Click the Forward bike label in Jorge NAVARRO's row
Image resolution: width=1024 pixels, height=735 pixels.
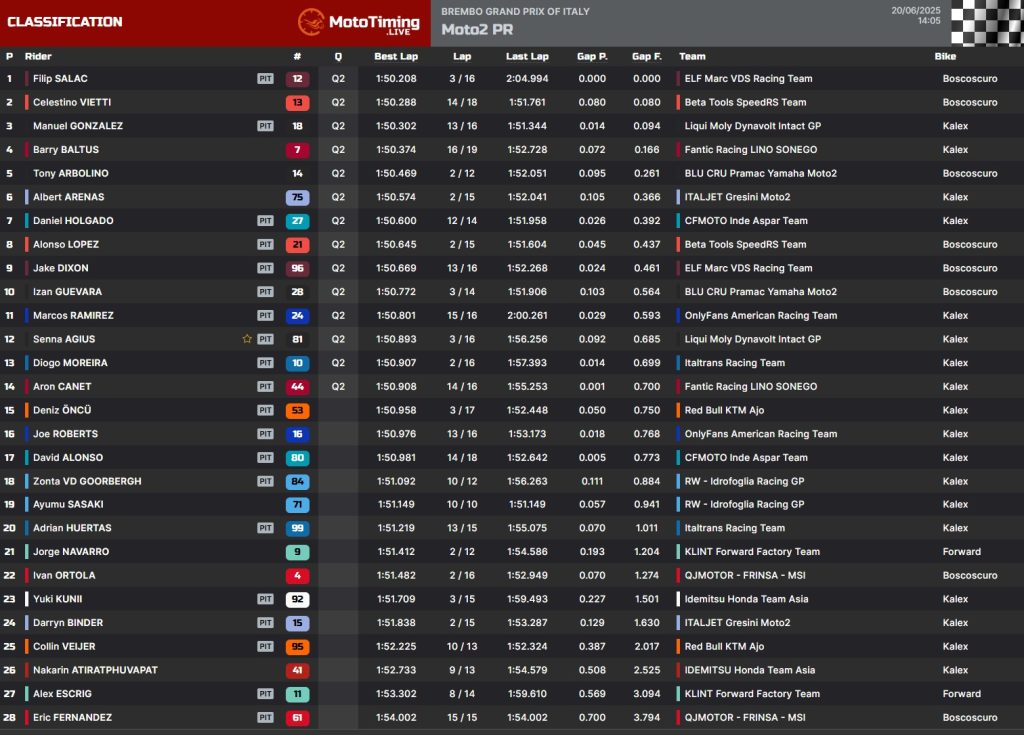[961, 552]
